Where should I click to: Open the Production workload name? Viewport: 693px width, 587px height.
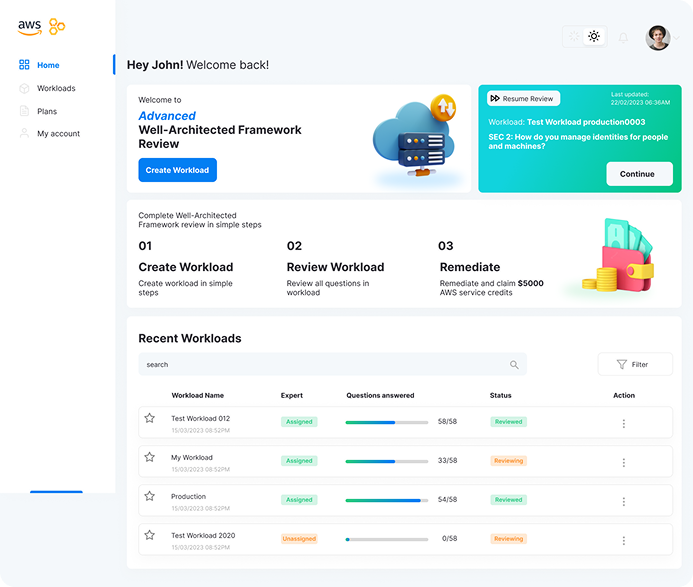(188, 496)
